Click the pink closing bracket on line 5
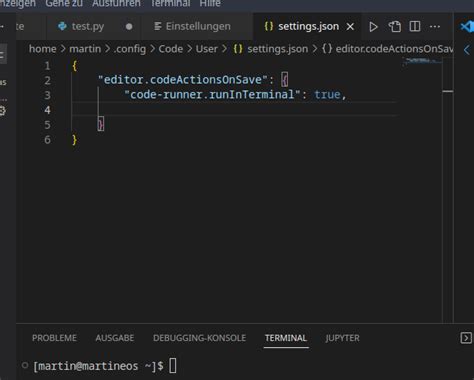 pos(101,124)
